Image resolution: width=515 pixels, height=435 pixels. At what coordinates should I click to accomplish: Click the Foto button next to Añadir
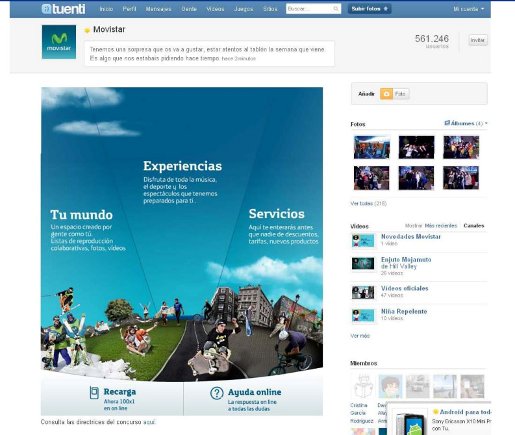click(x=401, y=94)
